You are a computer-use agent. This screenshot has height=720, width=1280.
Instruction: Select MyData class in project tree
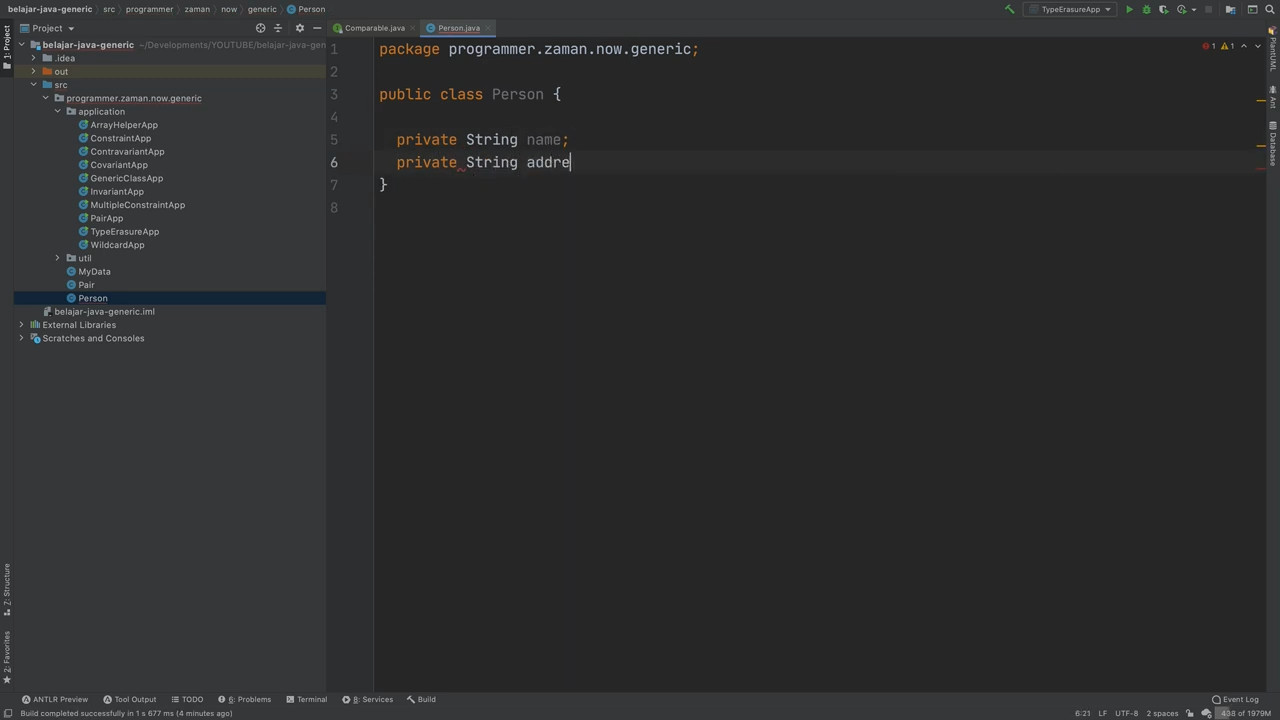pyautogui.click(x=94, y=271)
